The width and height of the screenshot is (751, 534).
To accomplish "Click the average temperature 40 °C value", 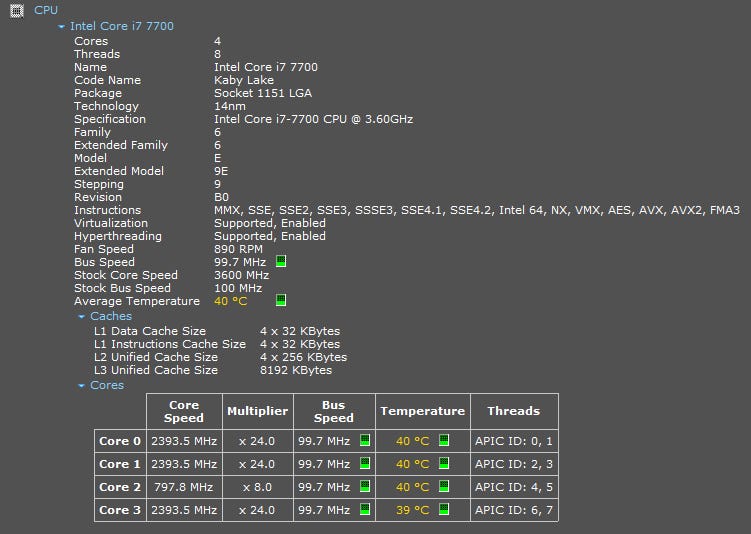I will (x=230, y=301).
